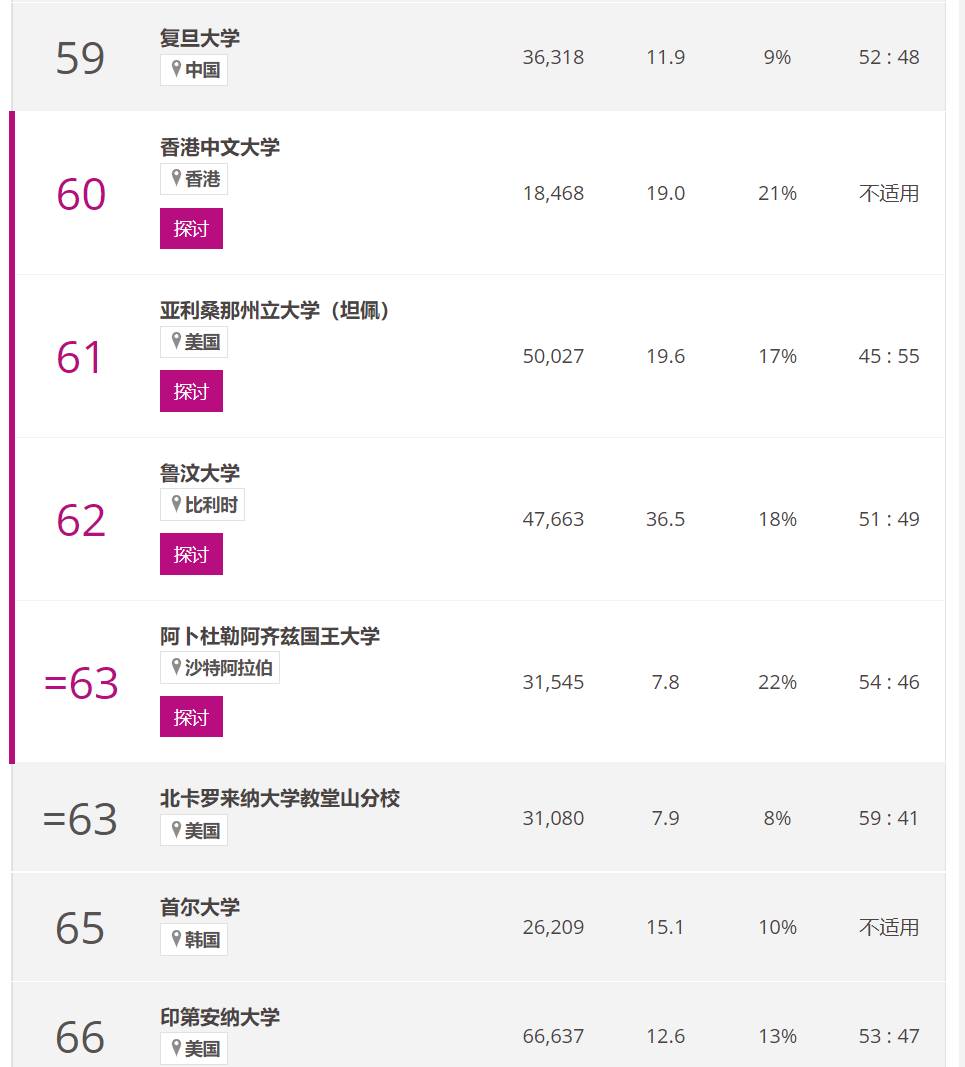This screenshot has height=1067, width=965.
Task: Click pin icon under 北卡罗来纳大学教堂山分校
Action: [x=176, y=830]
